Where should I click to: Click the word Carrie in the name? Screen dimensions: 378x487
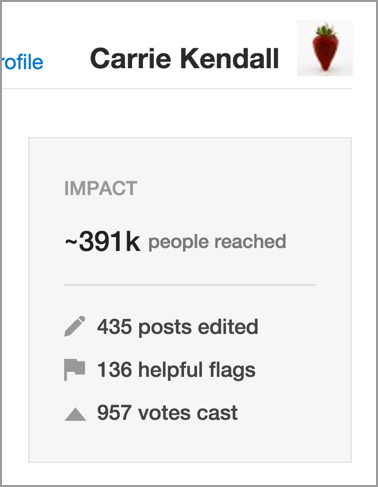click(x=131, y=58)
